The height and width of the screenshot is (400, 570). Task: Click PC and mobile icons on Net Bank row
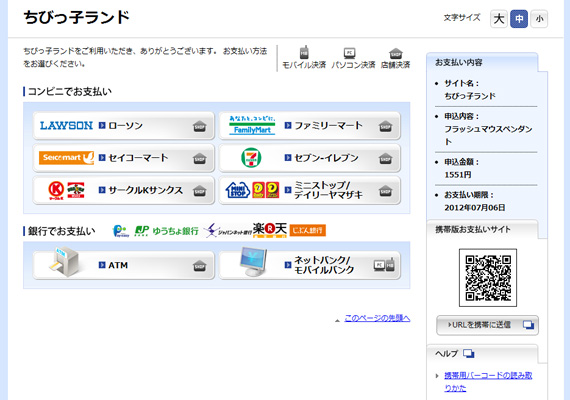click(384, 265)
